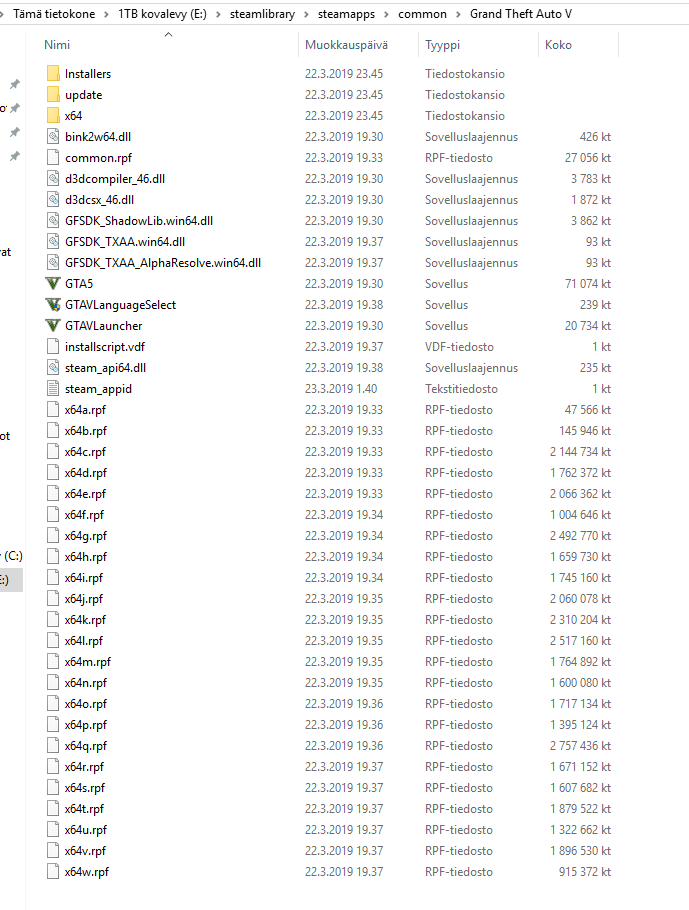Viewport: 689px width, 910px height.
Task: Select the x64b.rpf file icon
Action: (x=53, y=431)
